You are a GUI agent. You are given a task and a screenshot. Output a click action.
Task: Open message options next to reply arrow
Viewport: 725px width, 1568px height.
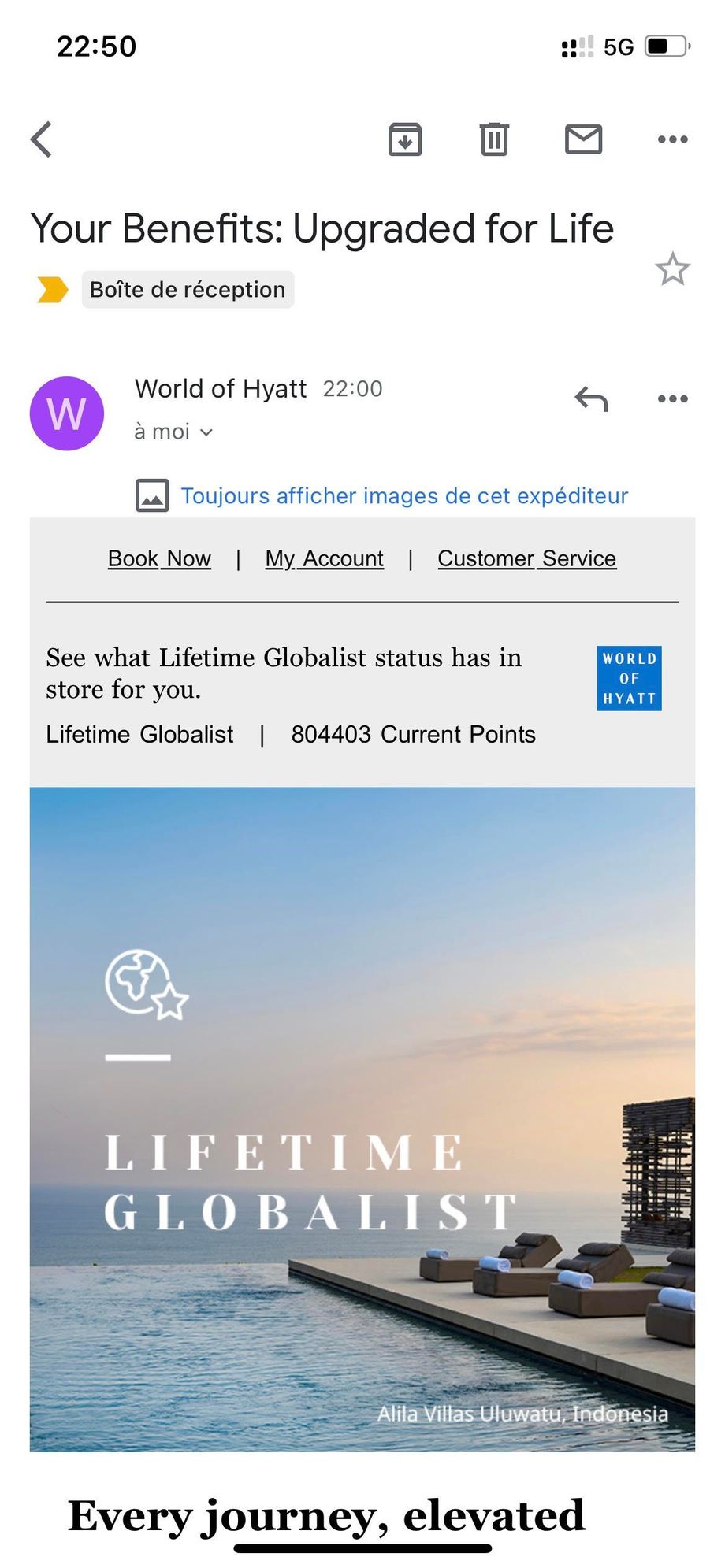[x=672, y=399]
